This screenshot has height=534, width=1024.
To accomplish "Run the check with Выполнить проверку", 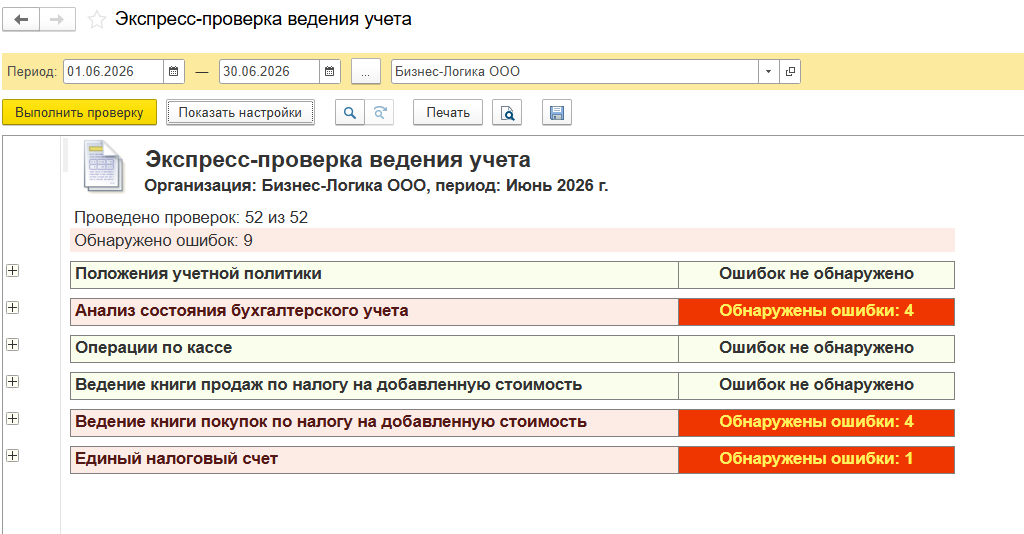I will [79, 112].
